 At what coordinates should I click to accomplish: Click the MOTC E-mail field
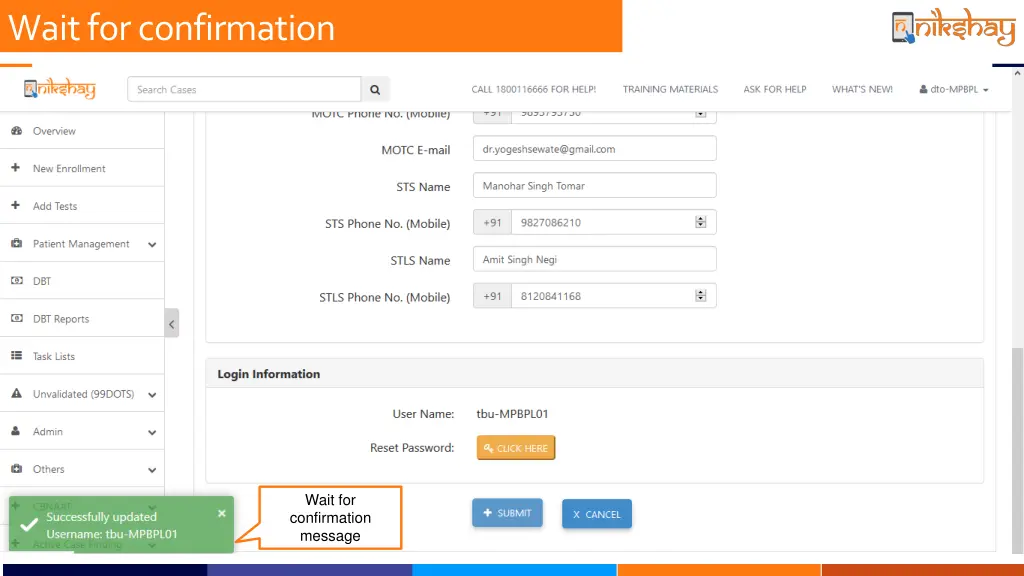594,149
